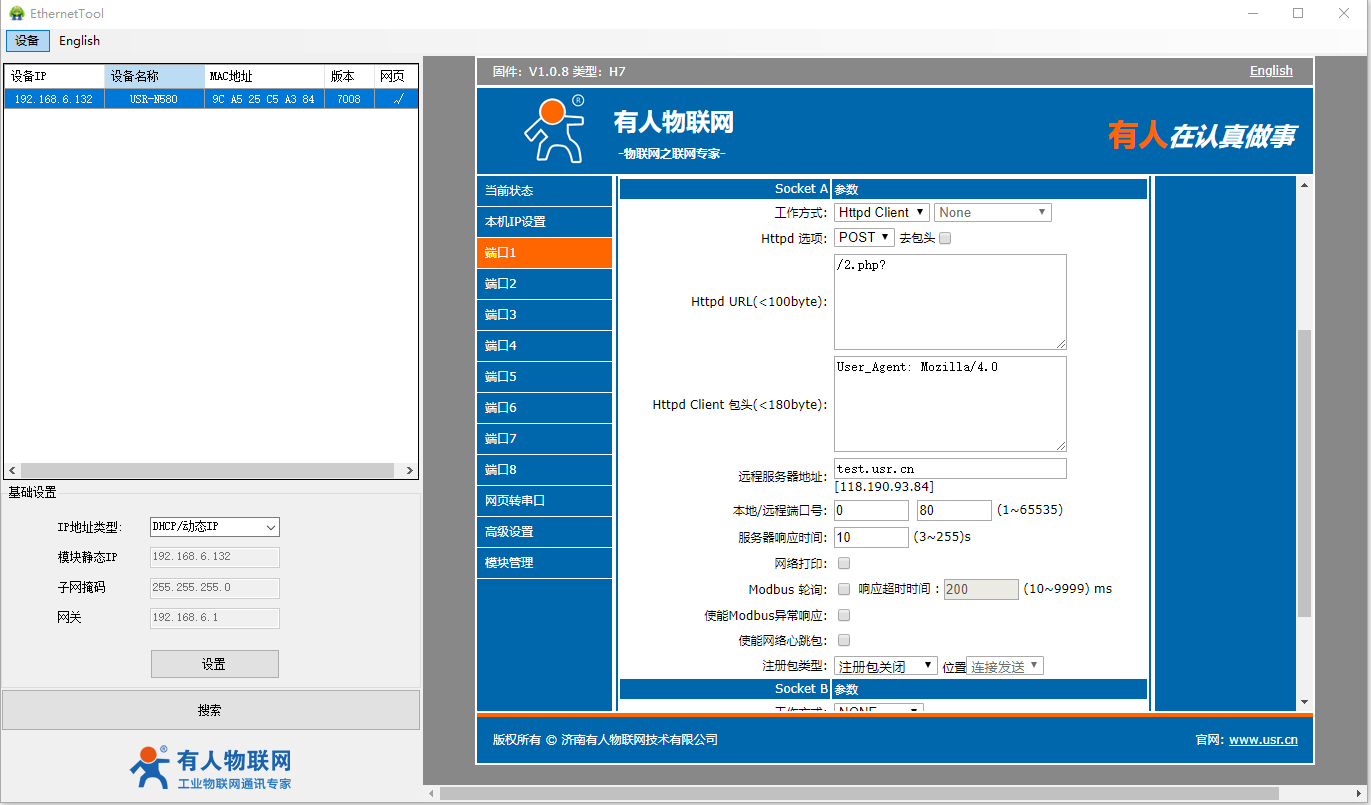The width and height of the screenshot is (1371, 805).
Task: Expand the IP地址类型 DHCP dropdown
Action: pos(214,527)
